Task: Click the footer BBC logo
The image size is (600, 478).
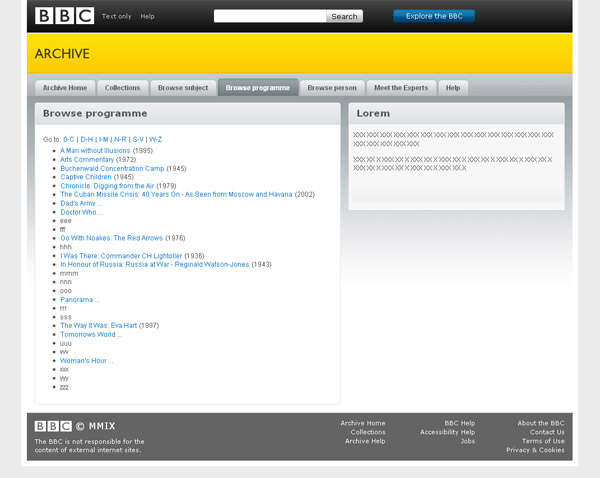Action: [53, 426]
